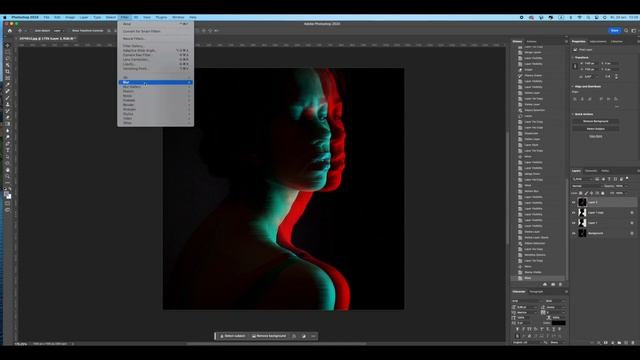
Task: Click the Share button
Action: (614, 31)
